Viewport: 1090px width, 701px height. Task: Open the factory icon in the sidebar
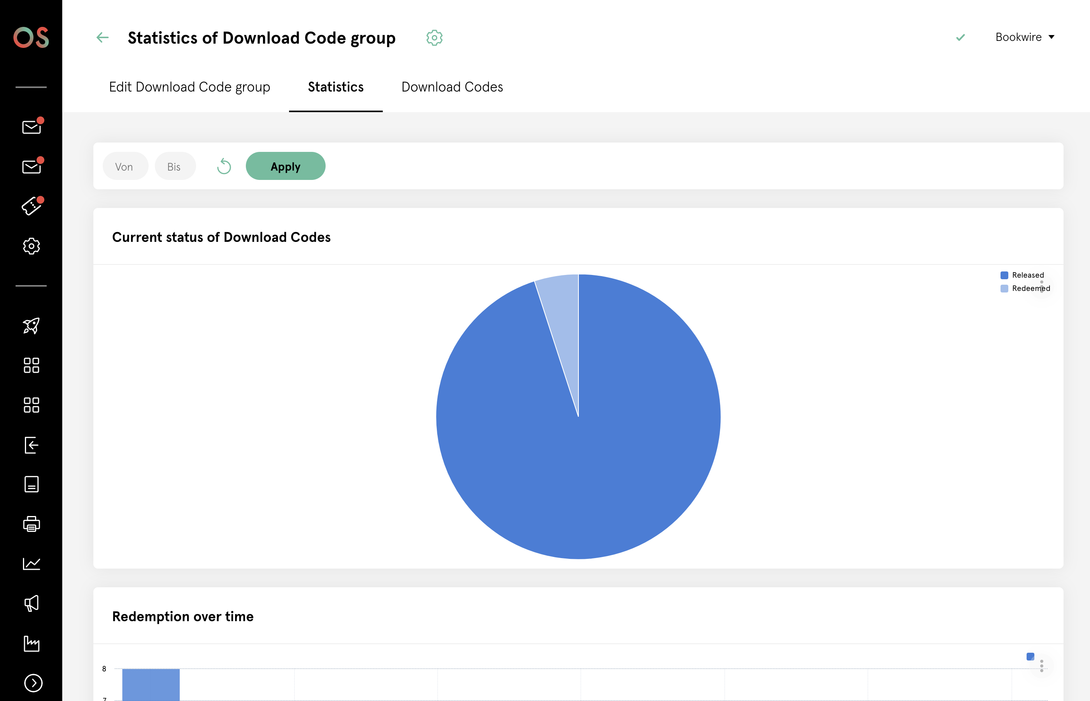[31, 643]
